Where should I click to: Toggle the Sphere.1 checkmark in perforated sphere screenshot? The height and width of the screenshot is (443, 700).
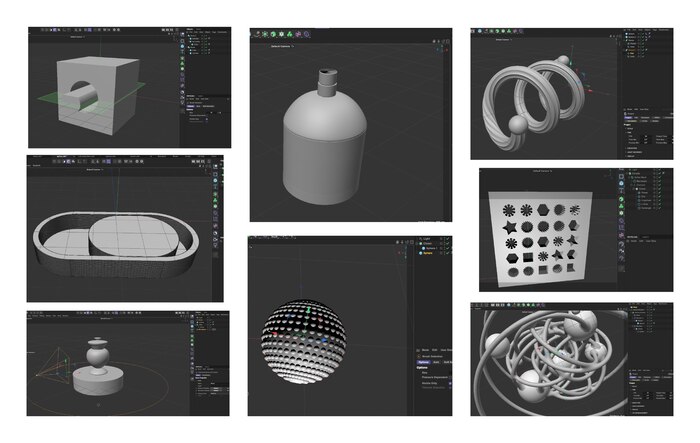point(447,248)
